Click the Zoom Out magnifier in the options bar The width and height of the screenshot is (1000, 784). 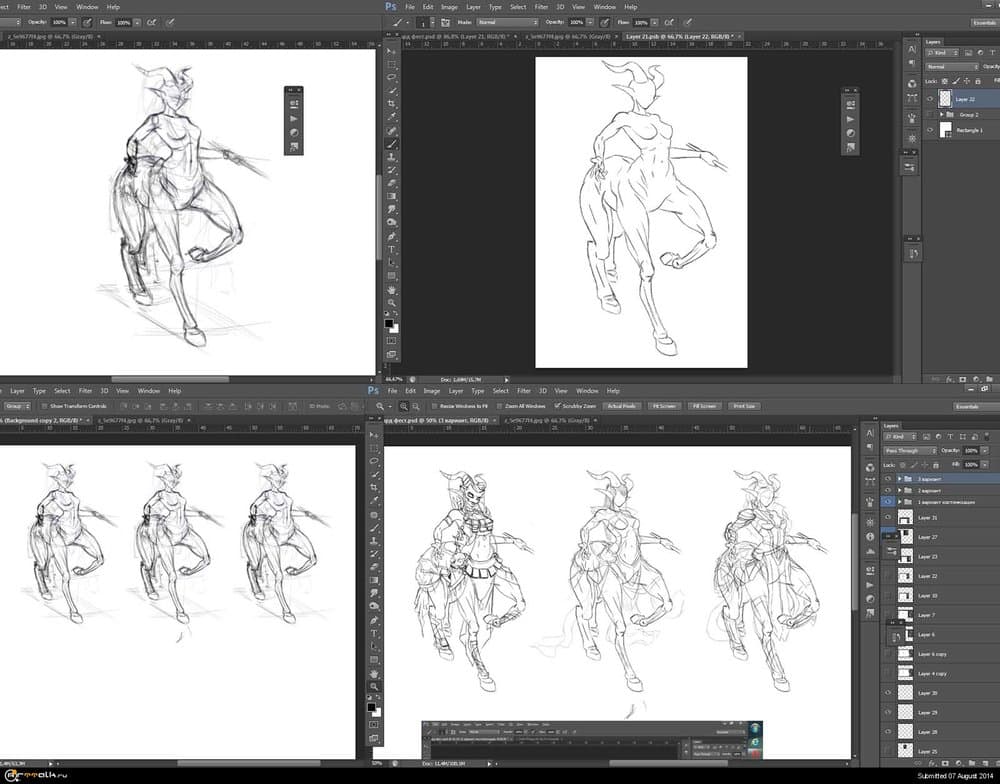pyautogui.click(x=414, y=406)
